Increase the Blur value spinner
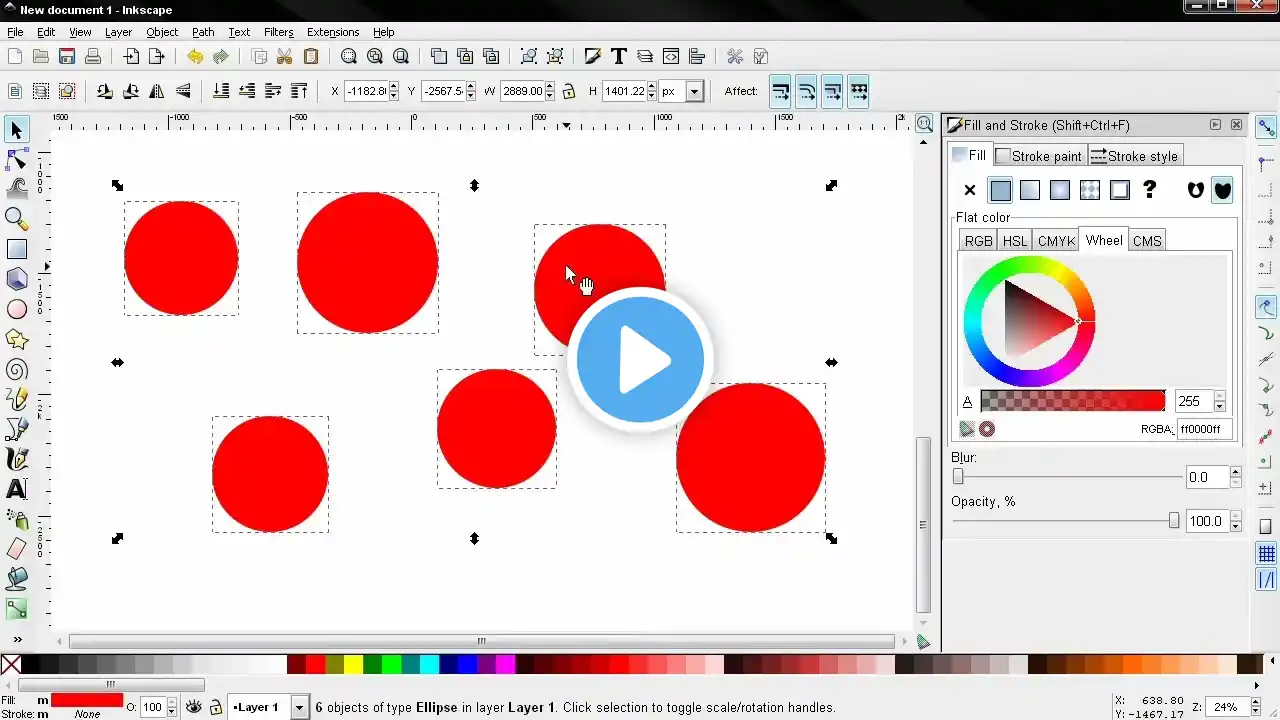Viewport: 1280px width, 720px height. click(x=1236, y=472)
